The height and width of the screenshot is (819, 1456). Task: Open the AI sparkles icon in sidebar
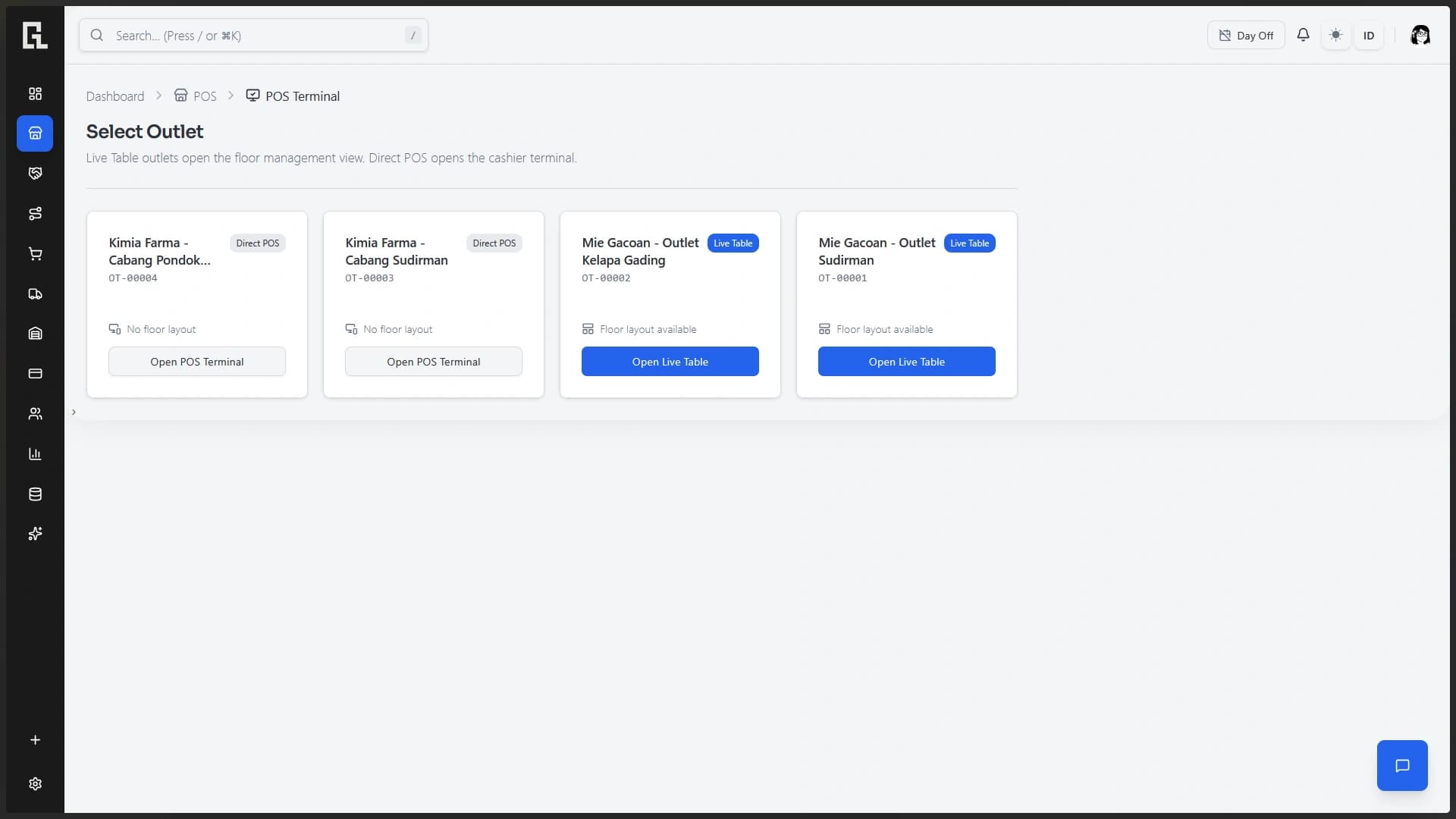[x=35, y=534]
